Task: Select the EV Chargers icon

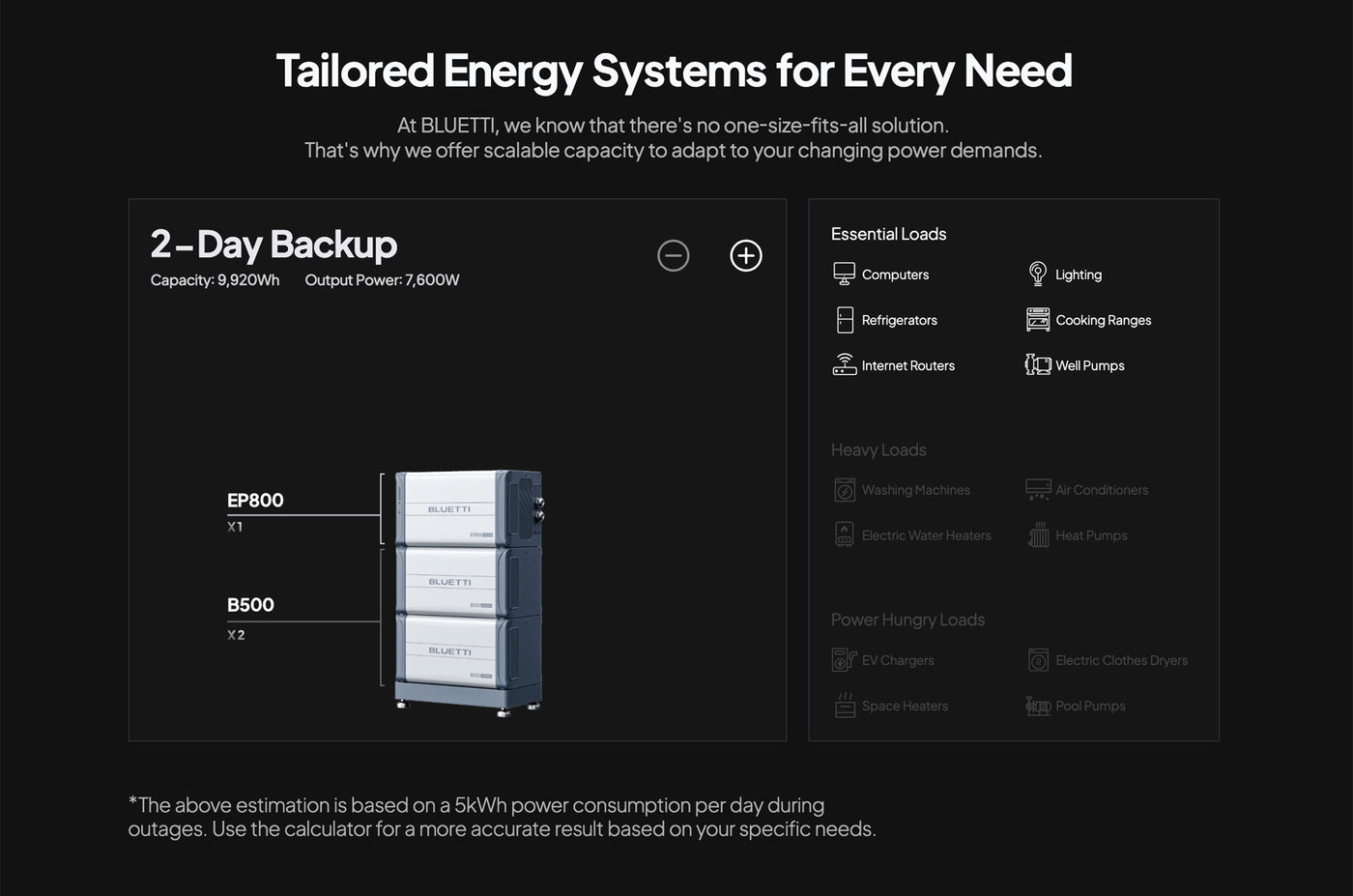Action: pos(844,660)
